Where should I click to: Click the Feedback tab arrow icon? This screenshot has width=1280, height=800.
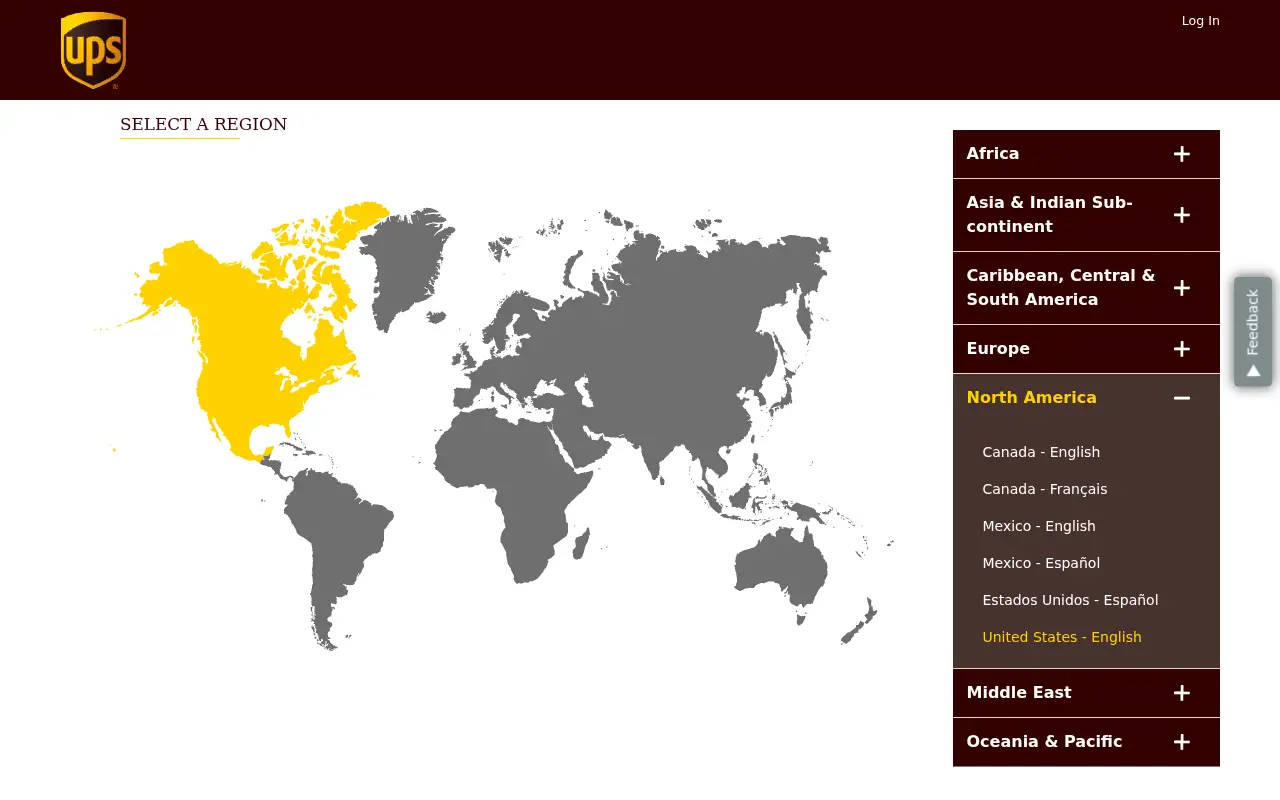pos(1253,371)
